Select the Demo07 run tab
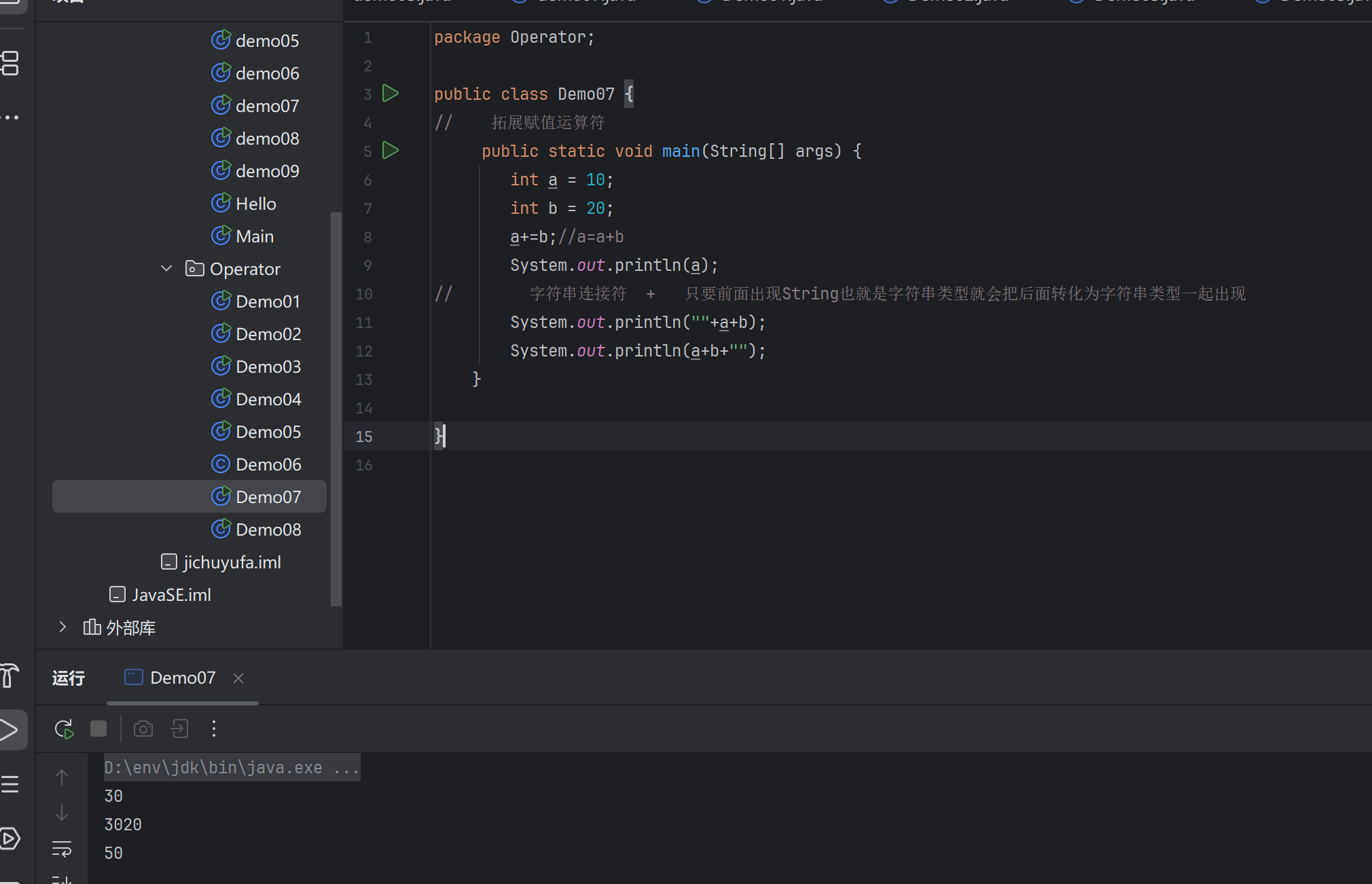Screen dimensions: 1372x884 pyautogui.click(x=182, y=678)
